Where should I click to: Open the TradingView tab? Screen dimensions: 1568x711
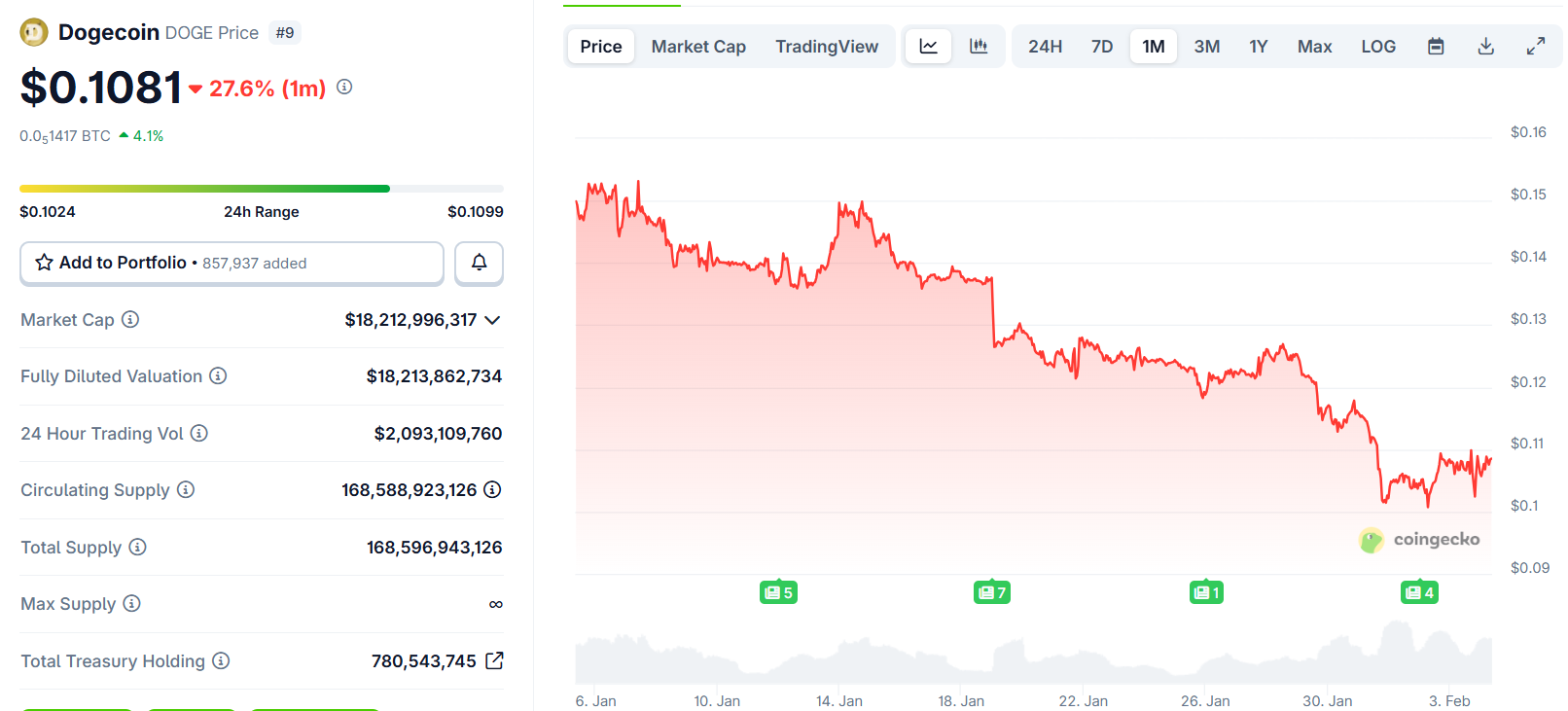[x=826, y=47]
